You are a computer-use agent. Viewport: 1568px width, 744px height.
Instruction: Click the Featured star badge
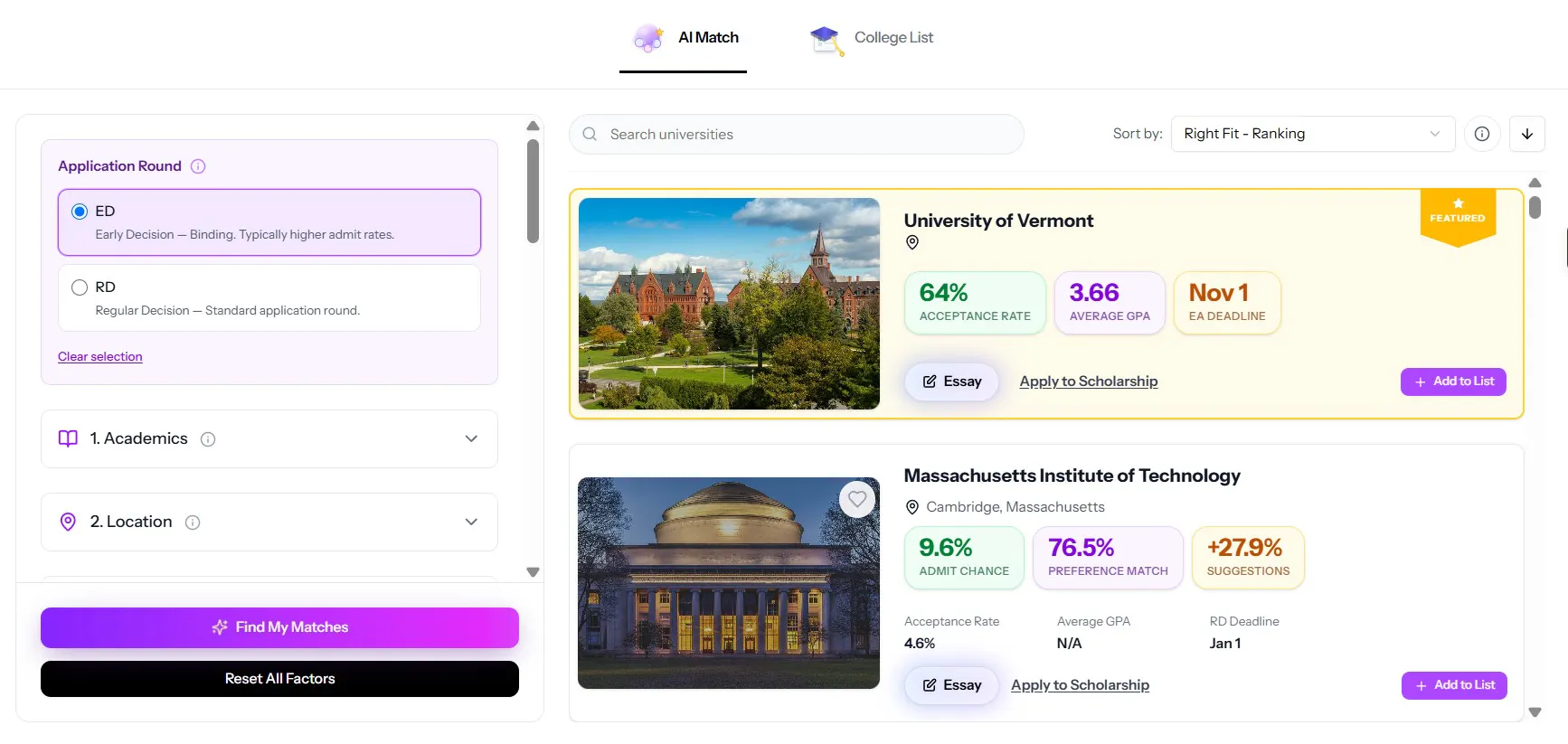point(1458,216)
